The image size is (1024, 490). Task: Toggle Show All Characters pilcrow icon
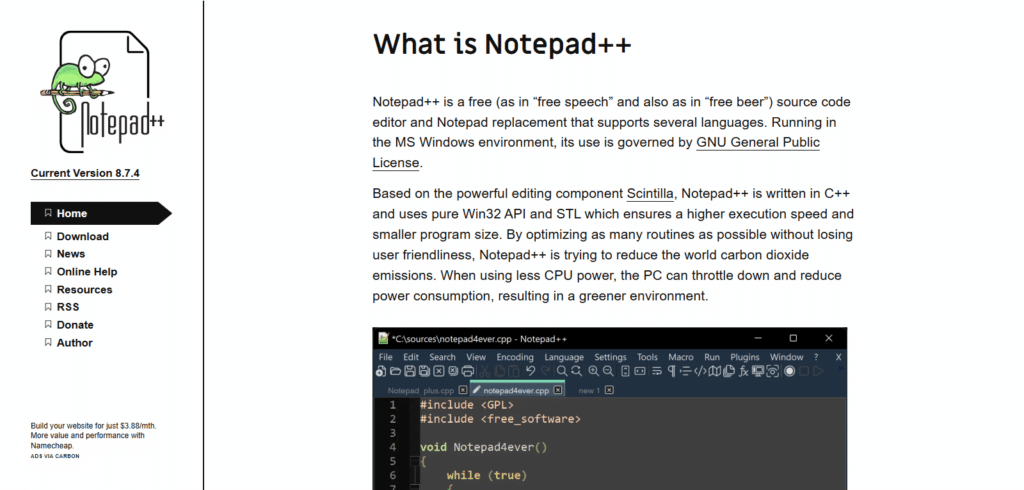tap(672, 371)
